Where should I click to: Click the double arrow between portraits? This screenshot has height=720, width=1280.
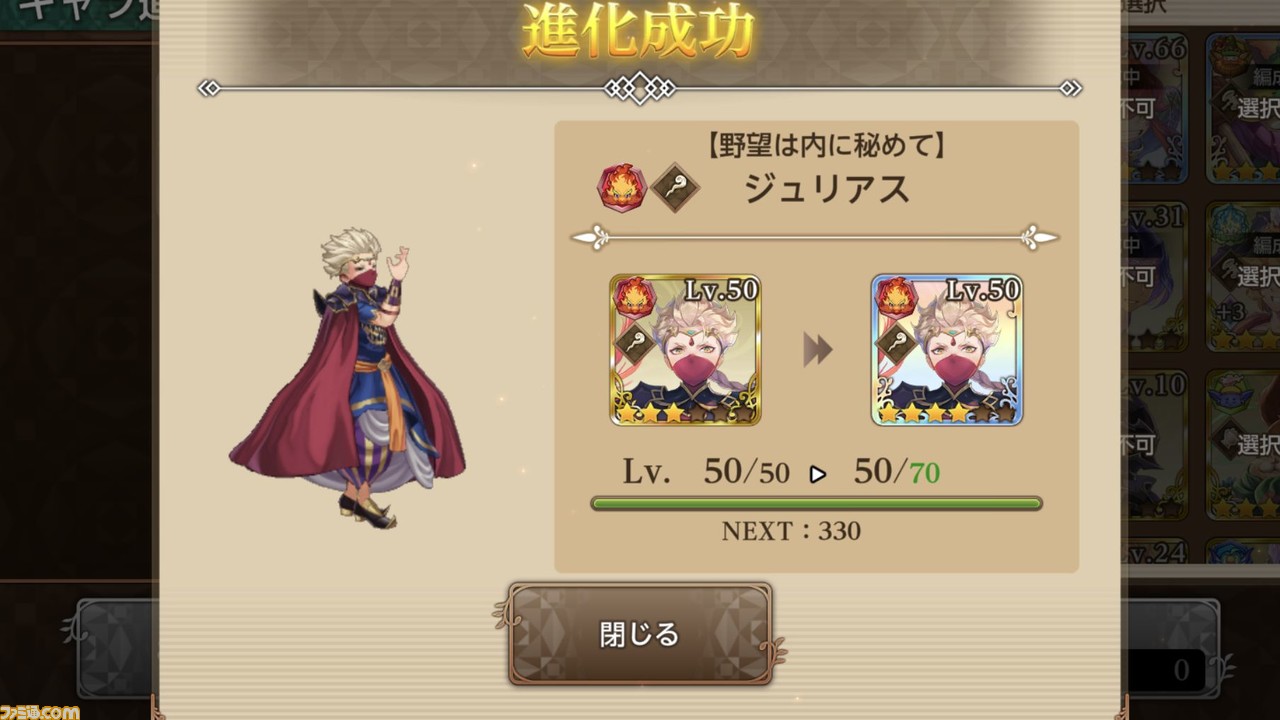coord(817,350)
